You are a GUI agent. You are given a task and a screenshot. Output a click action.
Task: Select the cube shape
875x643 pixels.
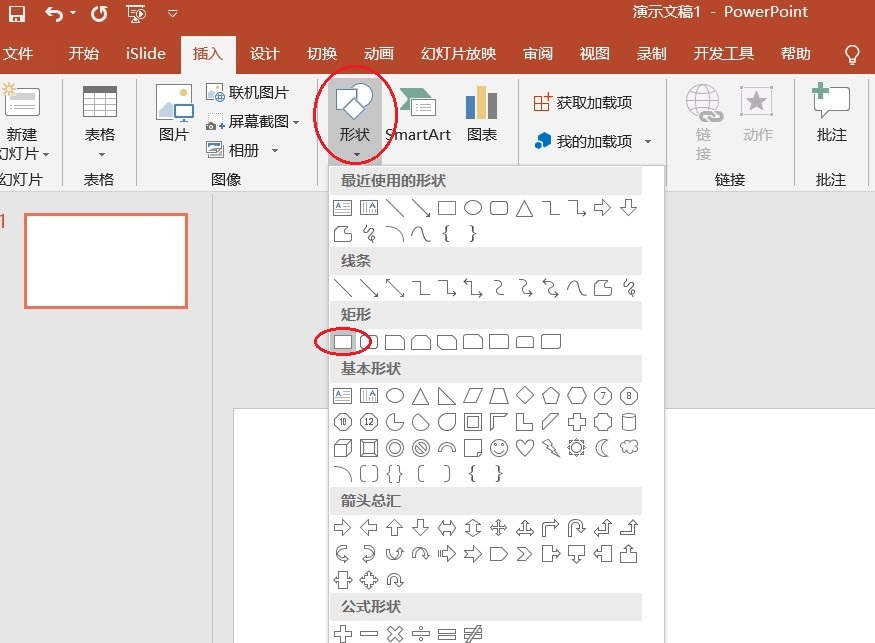(343, 448)
